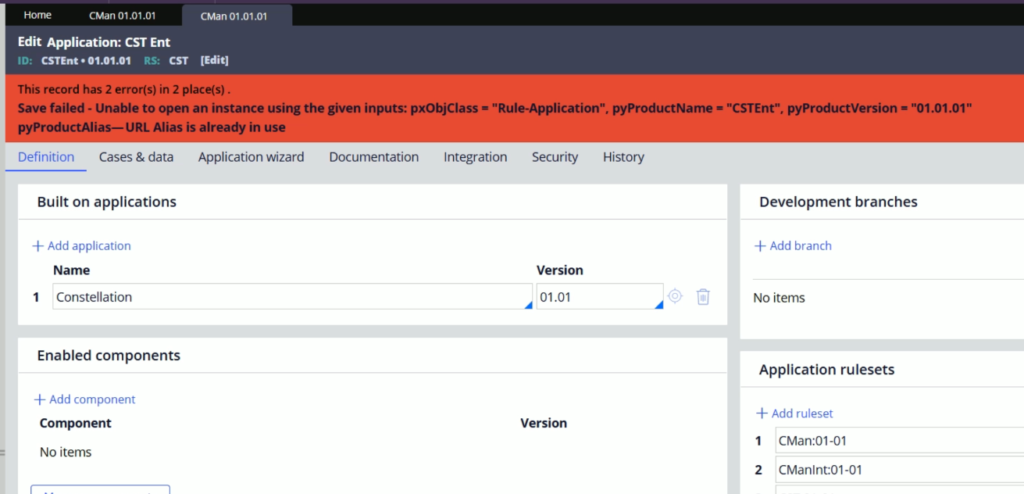
Task: Add component under Enabled components
Action: (x=85, y=399)
